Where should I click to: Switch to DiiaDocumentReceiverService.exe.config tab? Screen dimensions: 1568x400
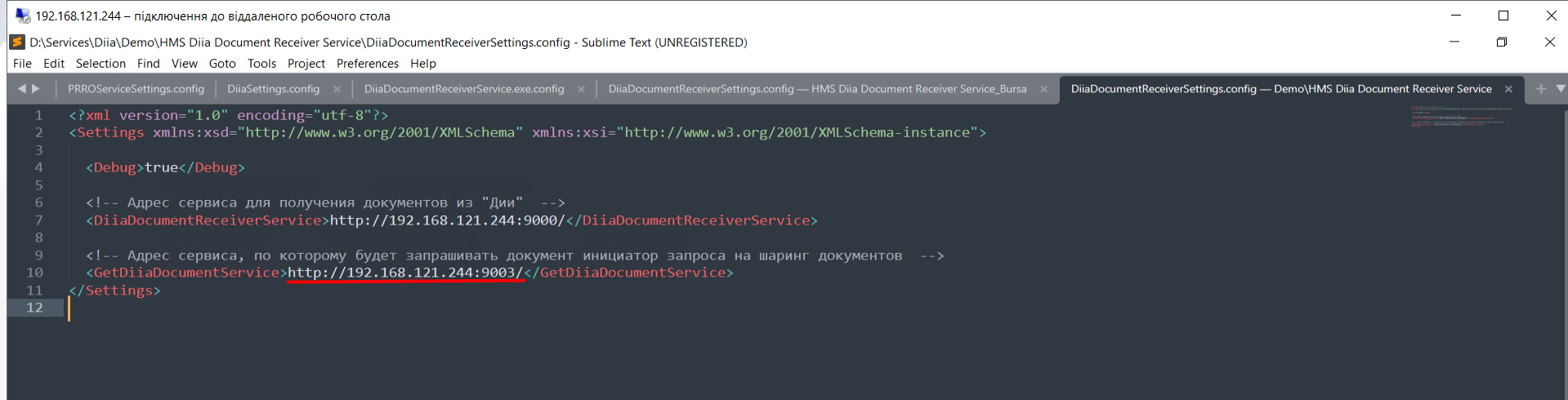pyautogui.click(x=464, y=89)
